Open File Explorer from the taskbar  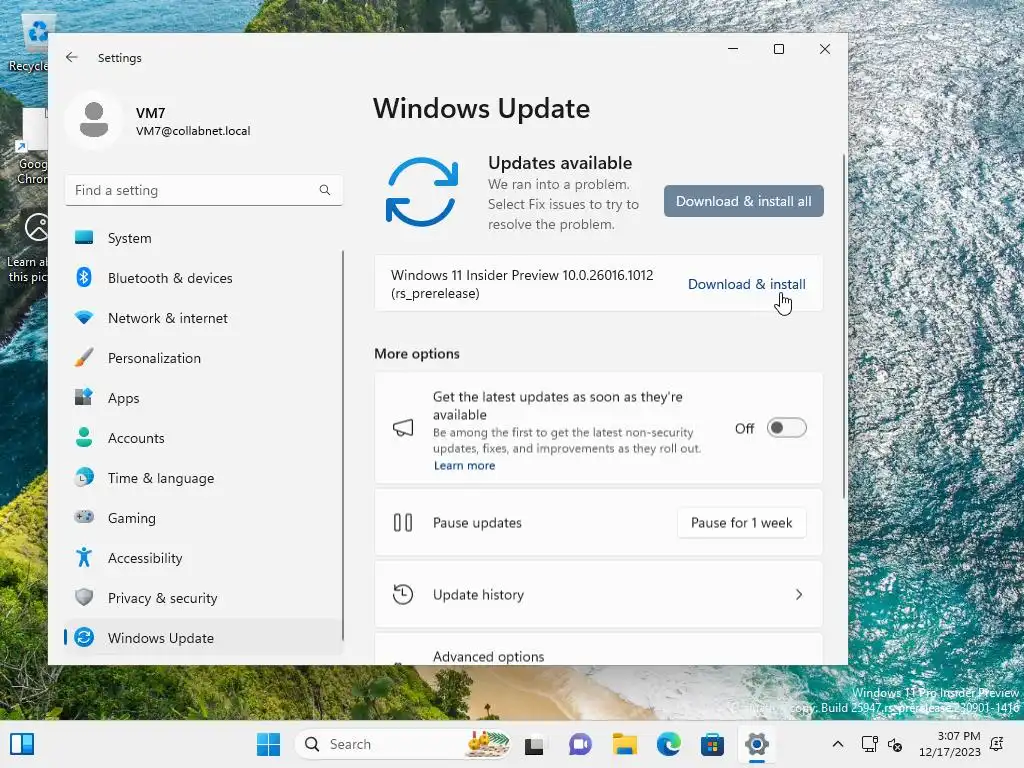[x=624, y=744]
